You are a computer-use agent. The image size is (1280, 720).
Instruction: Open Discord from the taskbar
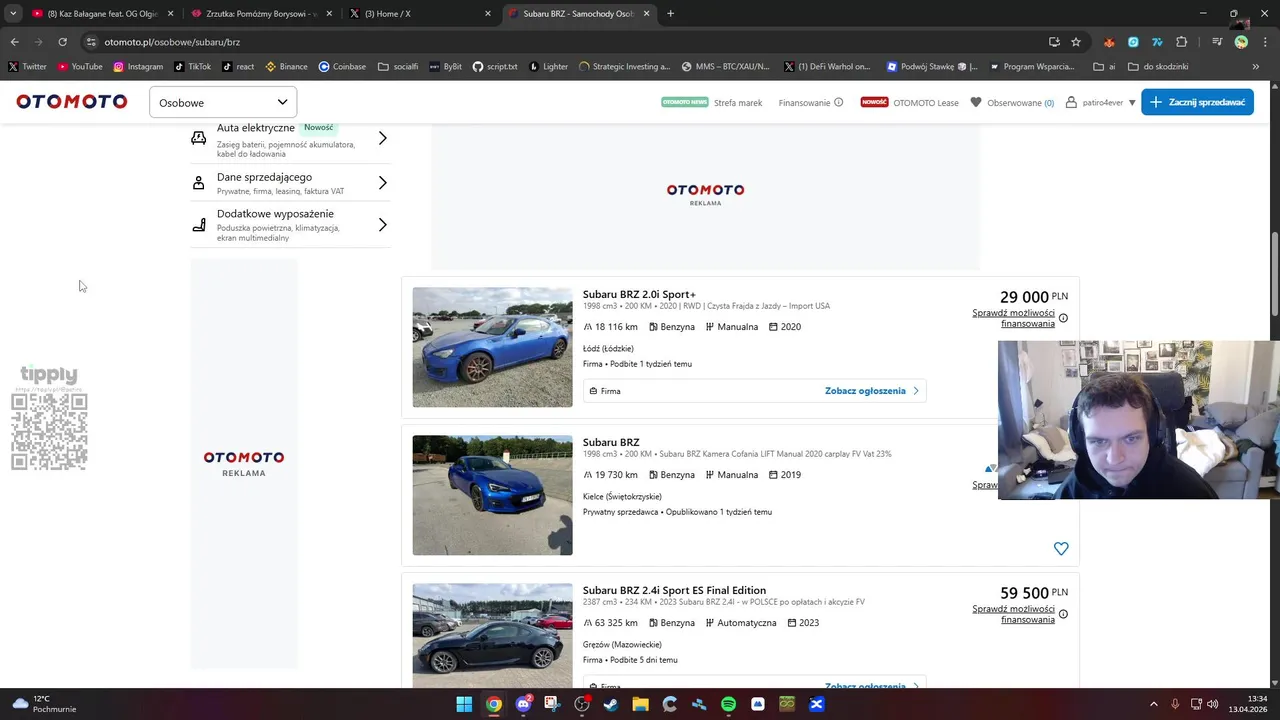[x=523, y=704]
